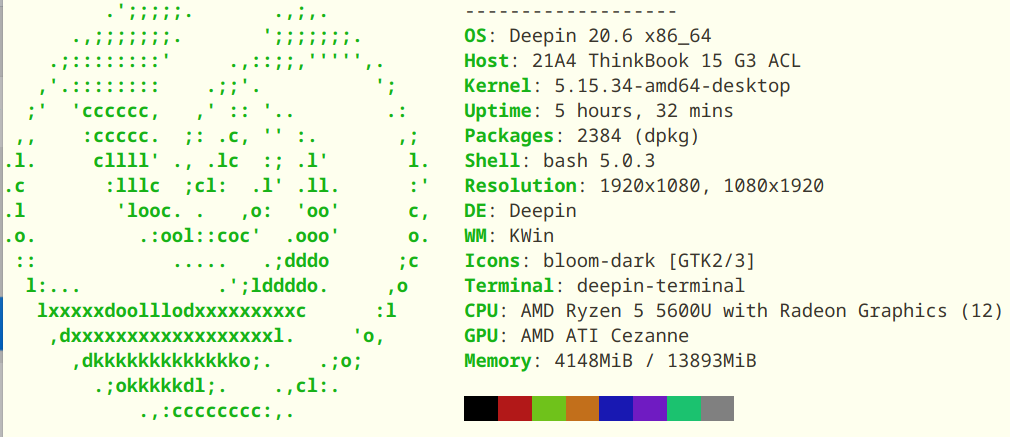The image size is (1010, 437).
Task: Click the red color block
Action: (515, 409)
